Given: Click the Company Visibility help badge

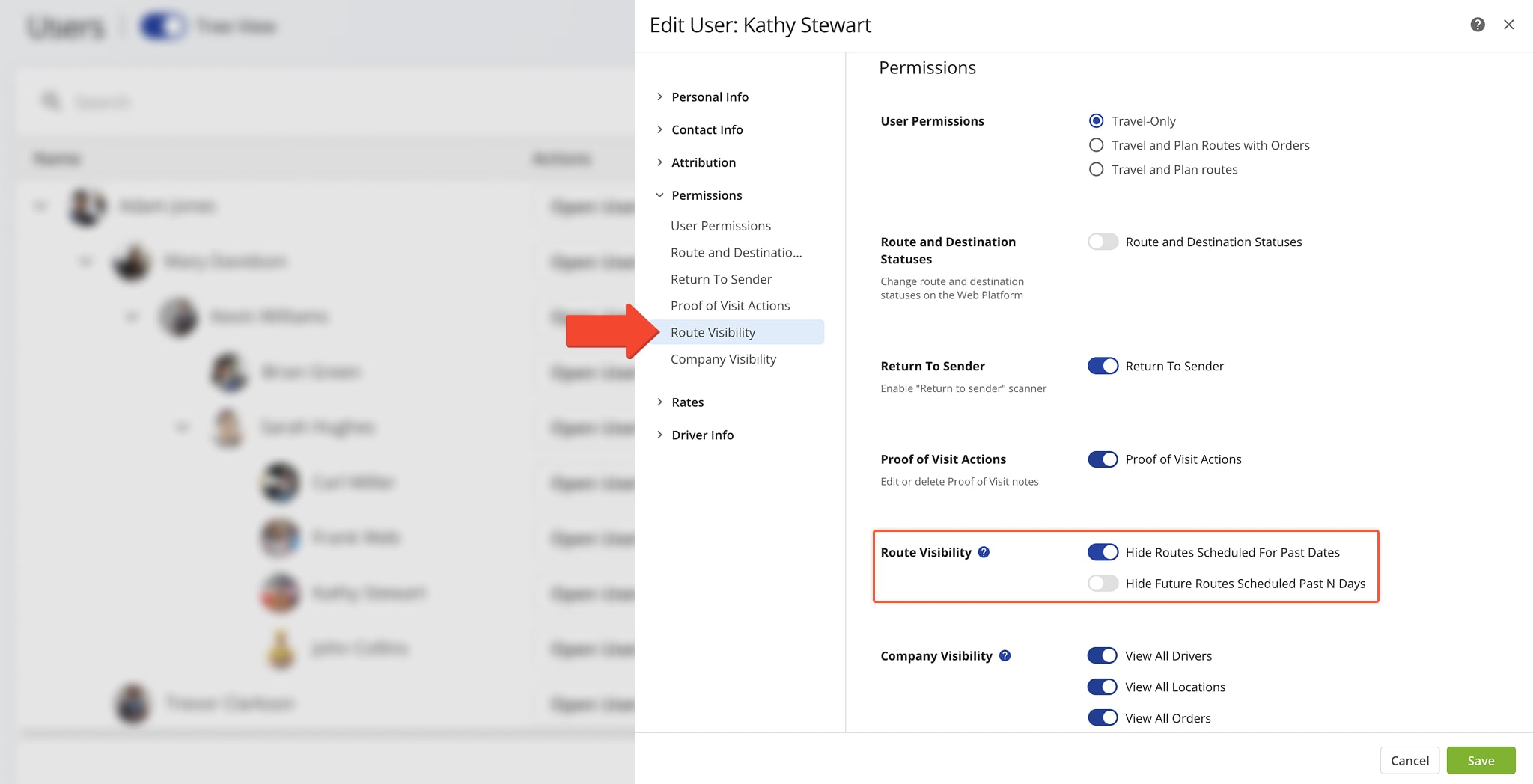Looking at the screenshot, I should (1007, 655).
